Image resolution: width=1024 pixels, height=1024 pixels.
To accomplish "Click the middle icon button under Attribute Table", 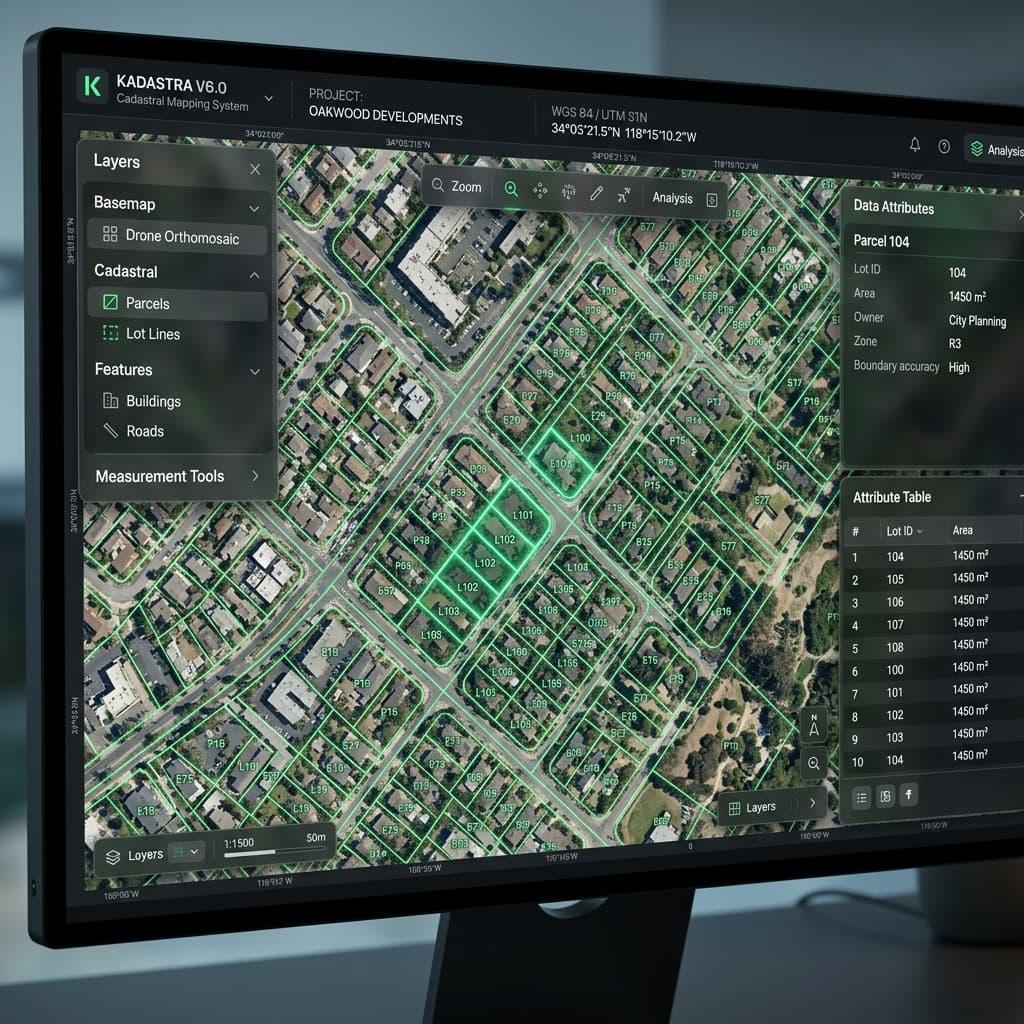I will (886, 796).
